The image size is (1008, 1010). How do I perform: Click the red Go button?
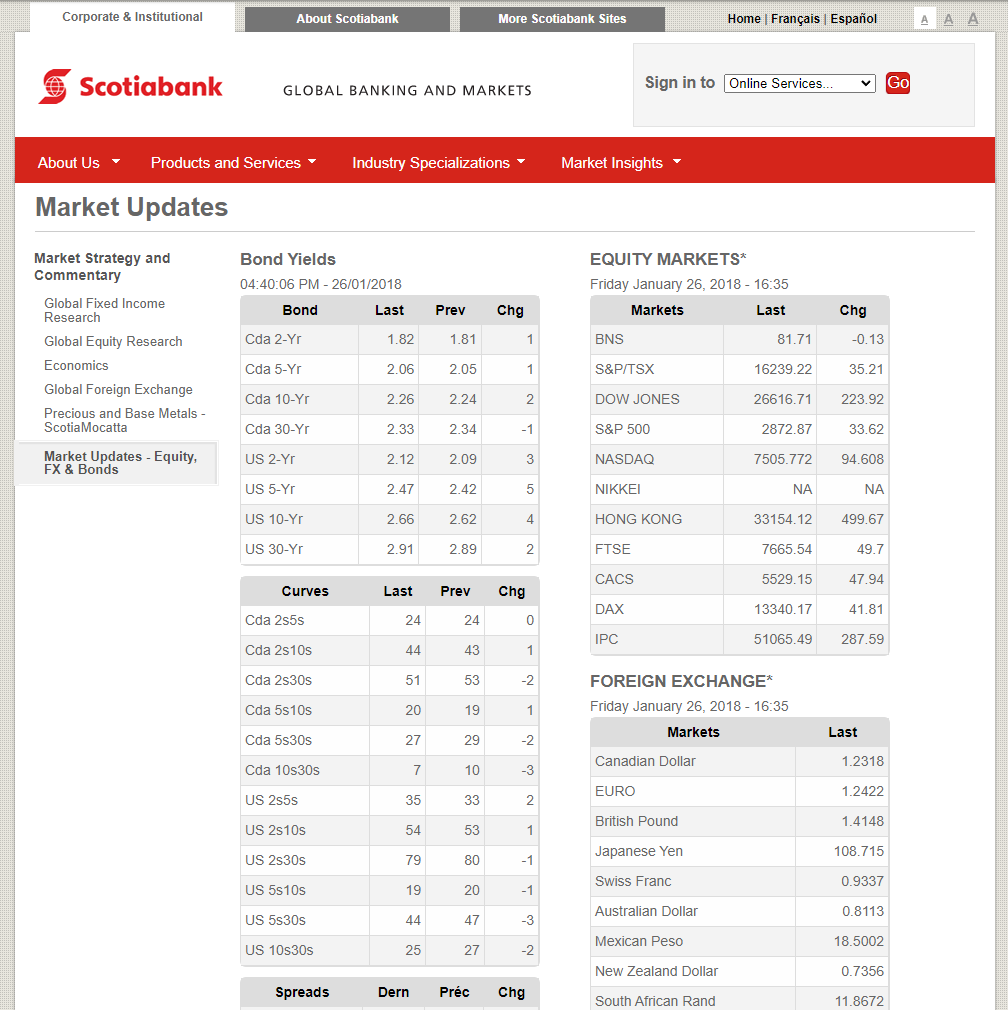(x=897, y=83)
